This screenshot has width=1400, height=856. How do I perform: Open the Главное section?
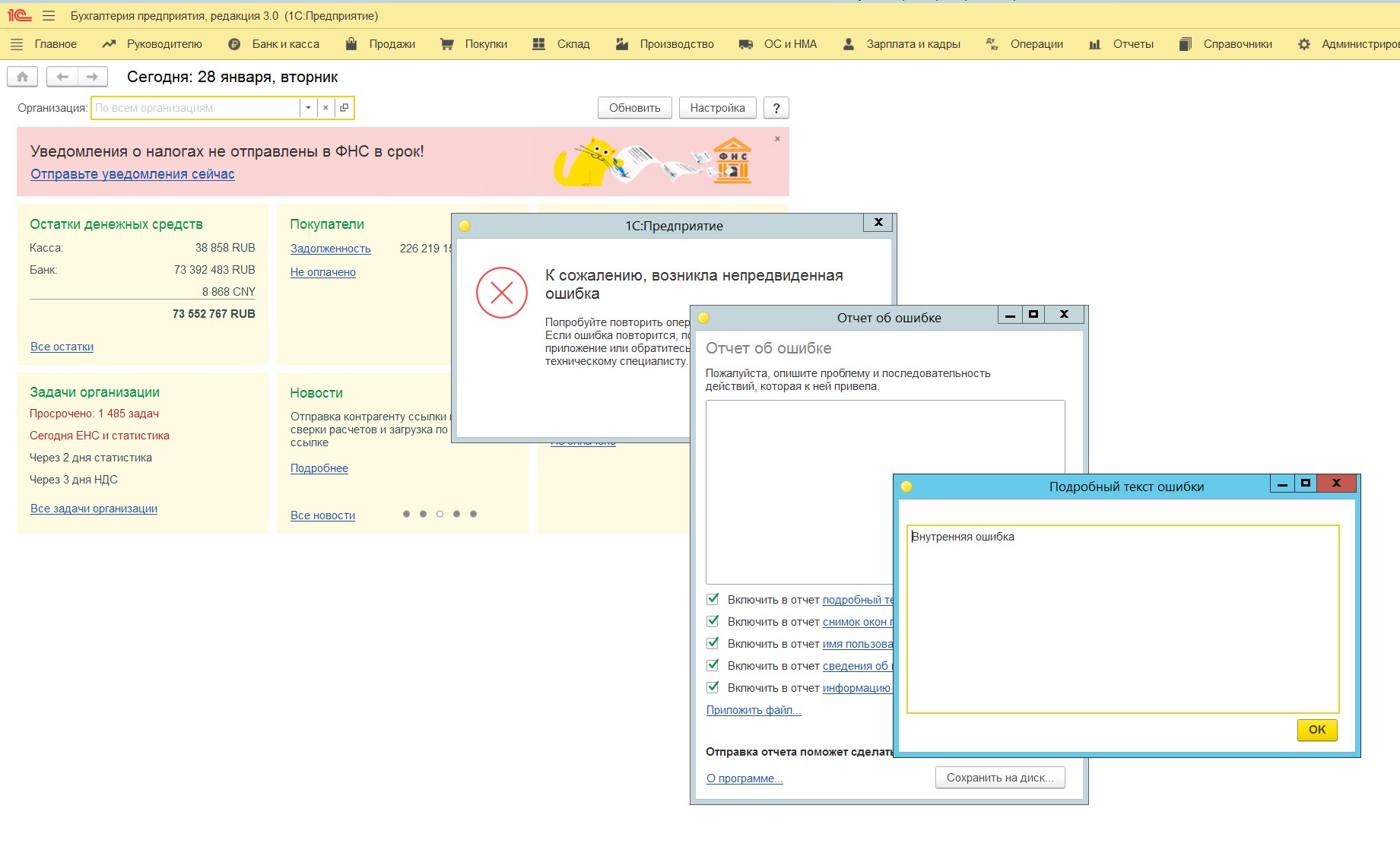coord(56,44)
